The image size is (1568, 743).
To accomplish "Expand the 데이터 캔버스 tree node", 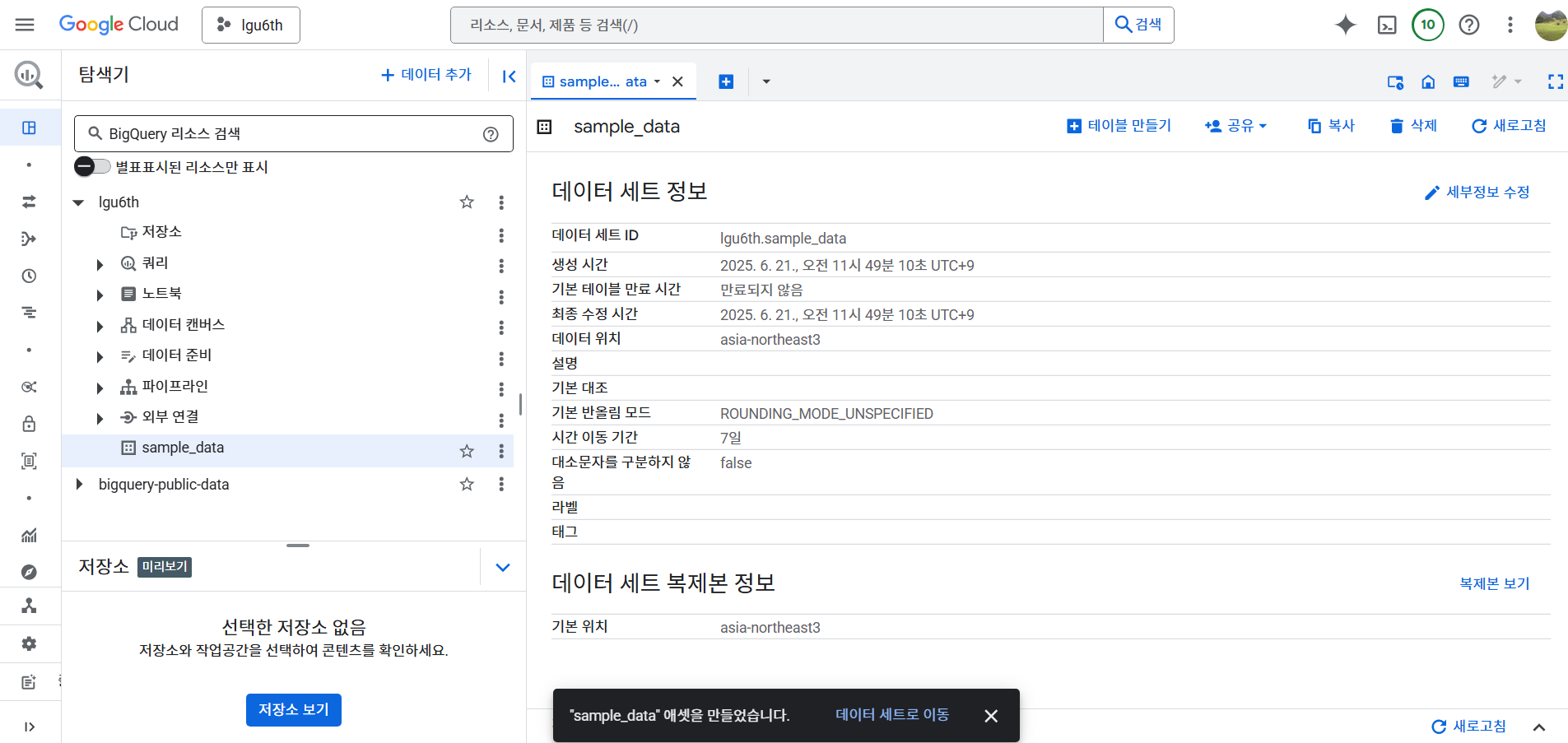I will [100, 327].
